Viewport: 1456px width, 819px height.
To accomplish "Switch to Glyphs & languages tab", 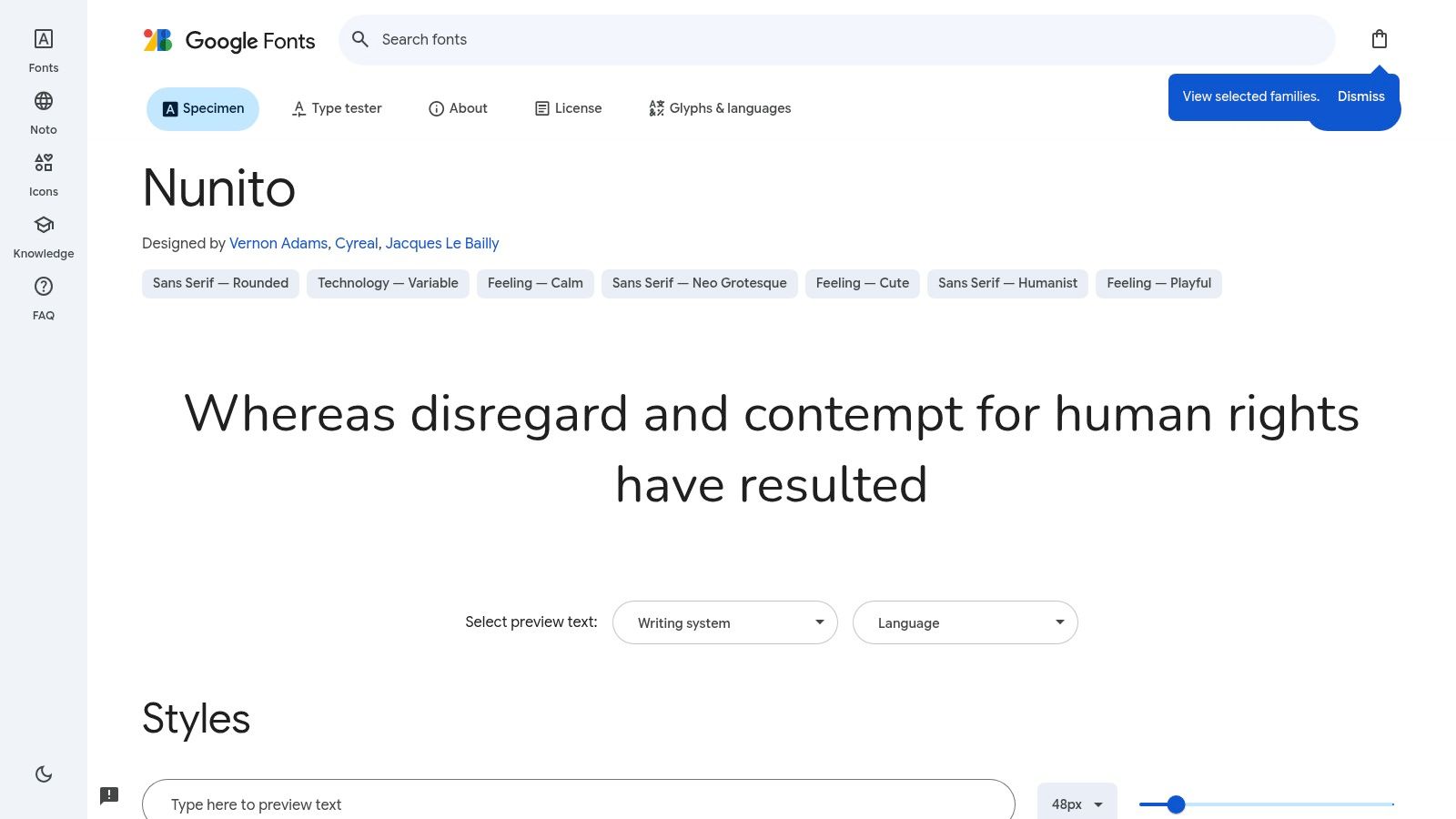I will click(720, 109).
